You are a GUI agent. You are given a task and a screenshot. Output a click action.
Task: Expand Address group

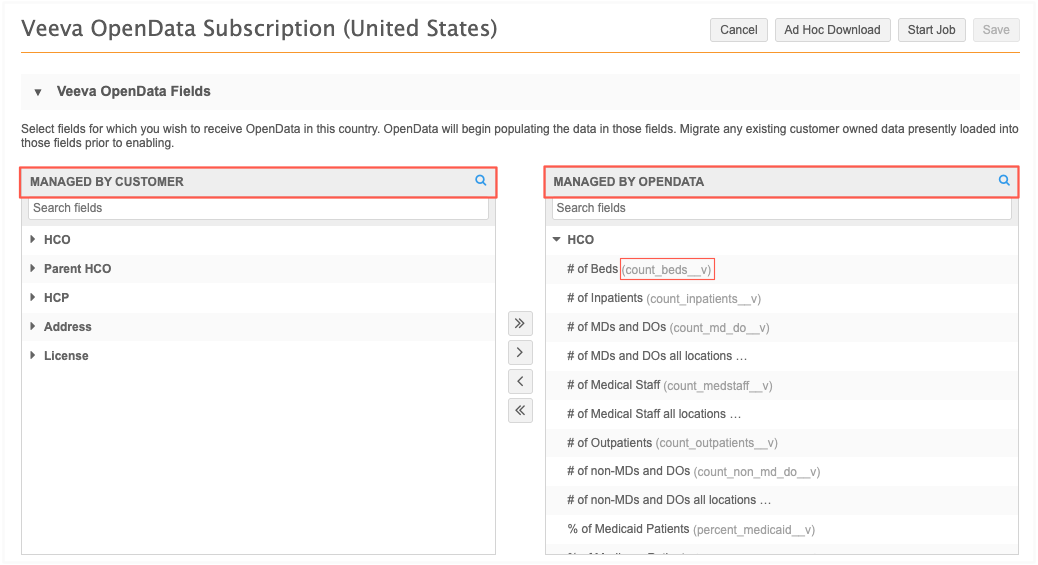(32, 327)
